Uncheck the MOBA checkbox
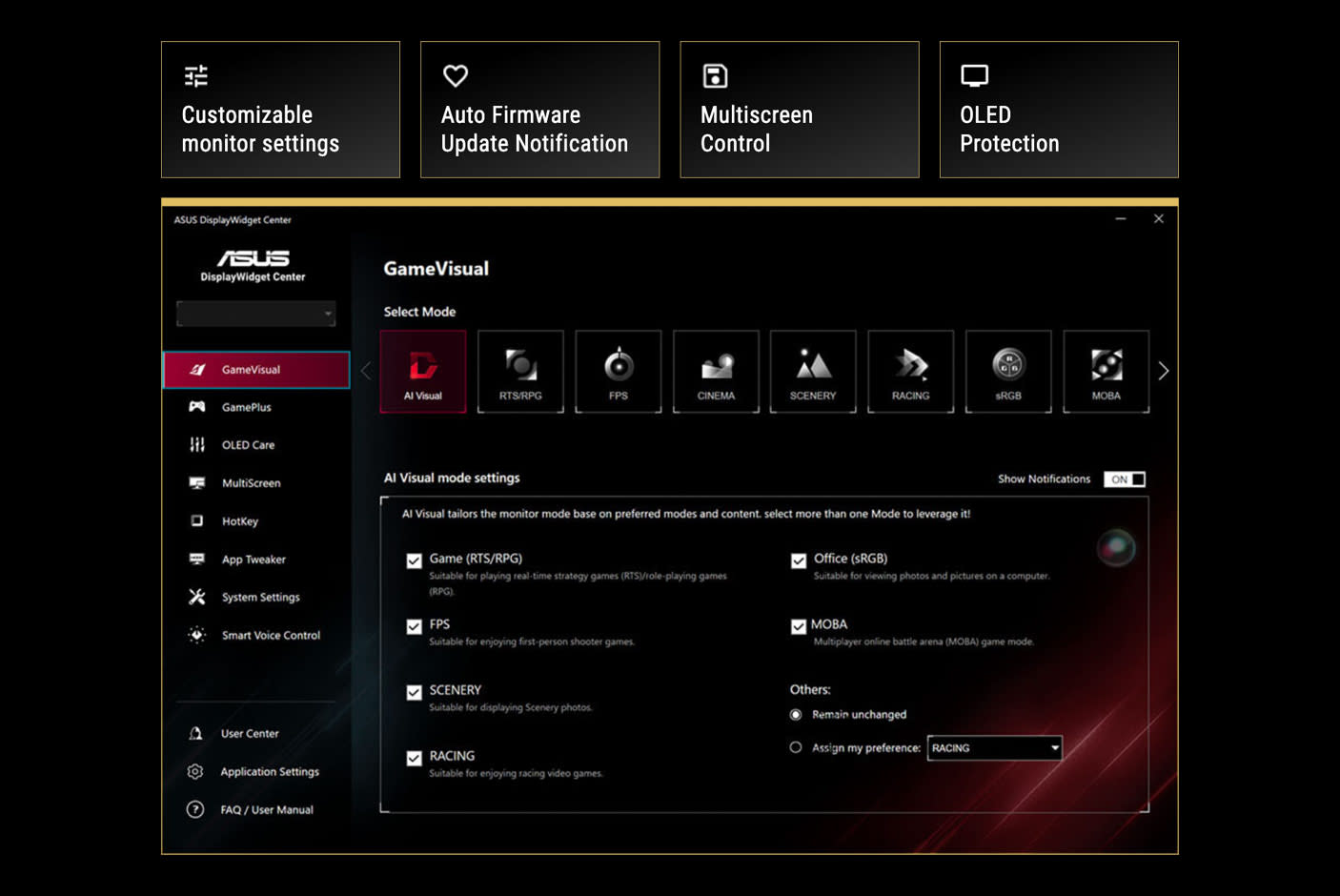1340x896 pixels. [x=799, y=626]
